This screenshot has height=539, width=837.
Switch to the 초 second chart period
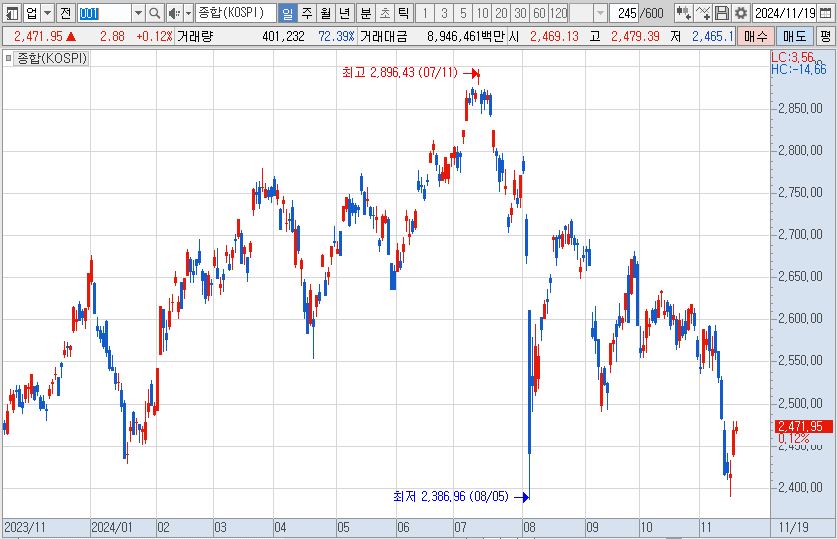point(385,13)
